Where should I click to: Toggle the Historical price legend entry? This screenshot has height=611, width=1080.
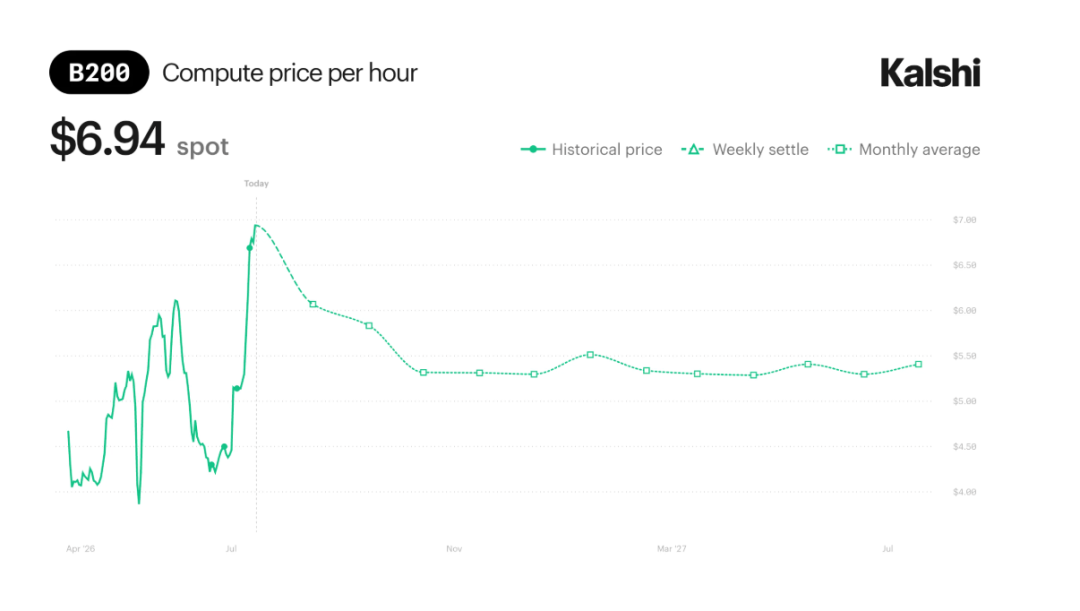click(592, 149)
